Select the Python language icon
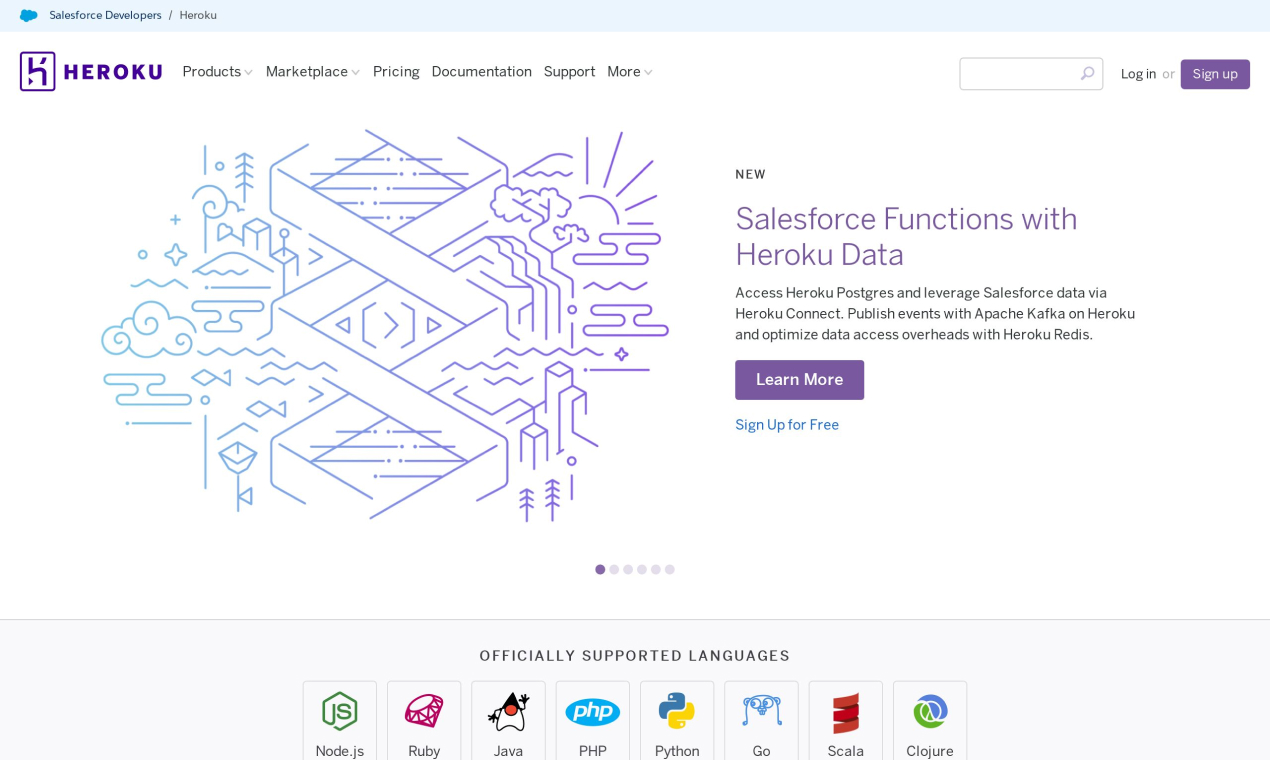The image size is (1270, 760). tap(677, 712)
